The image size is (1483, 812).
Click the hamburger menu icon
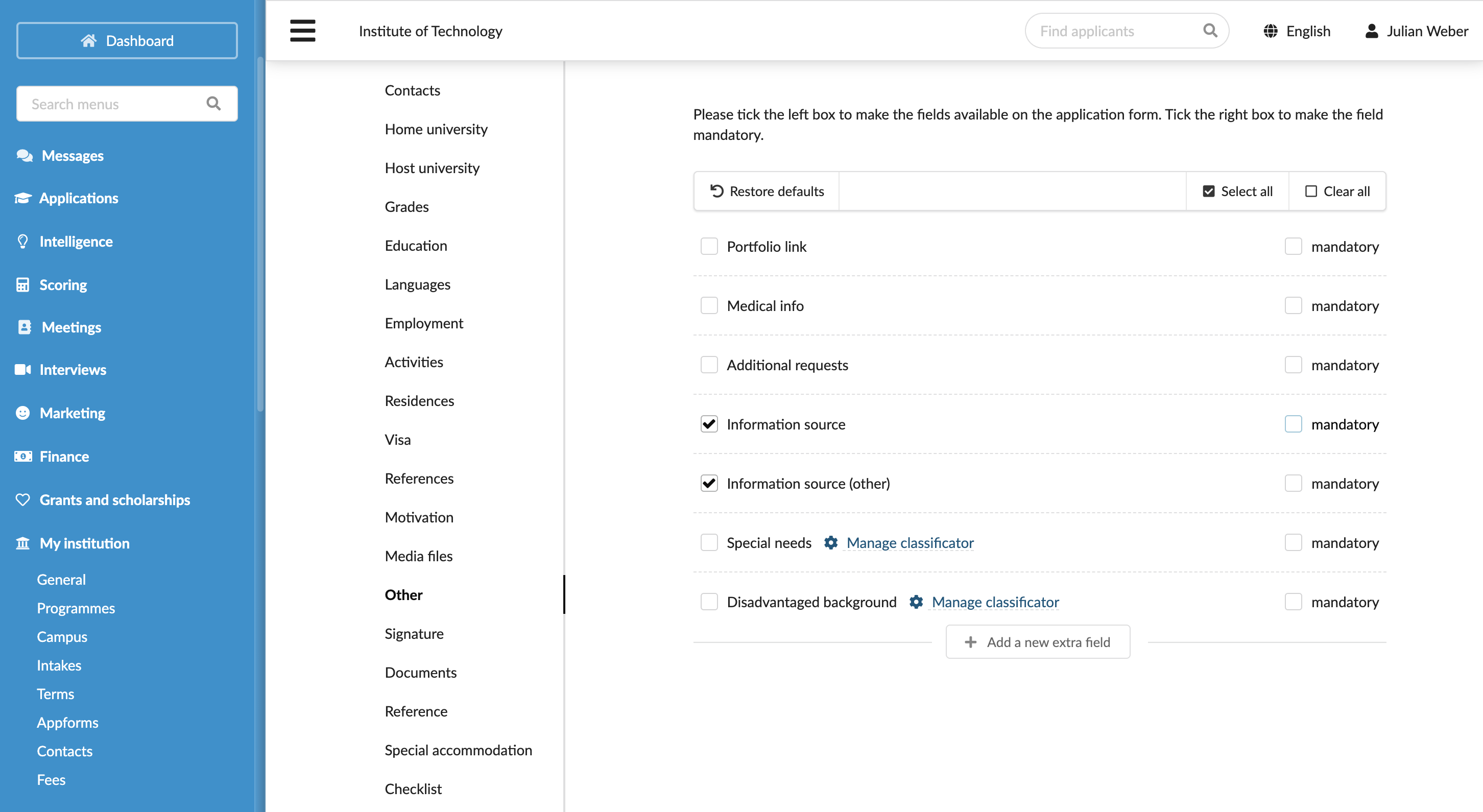[302, 31]
